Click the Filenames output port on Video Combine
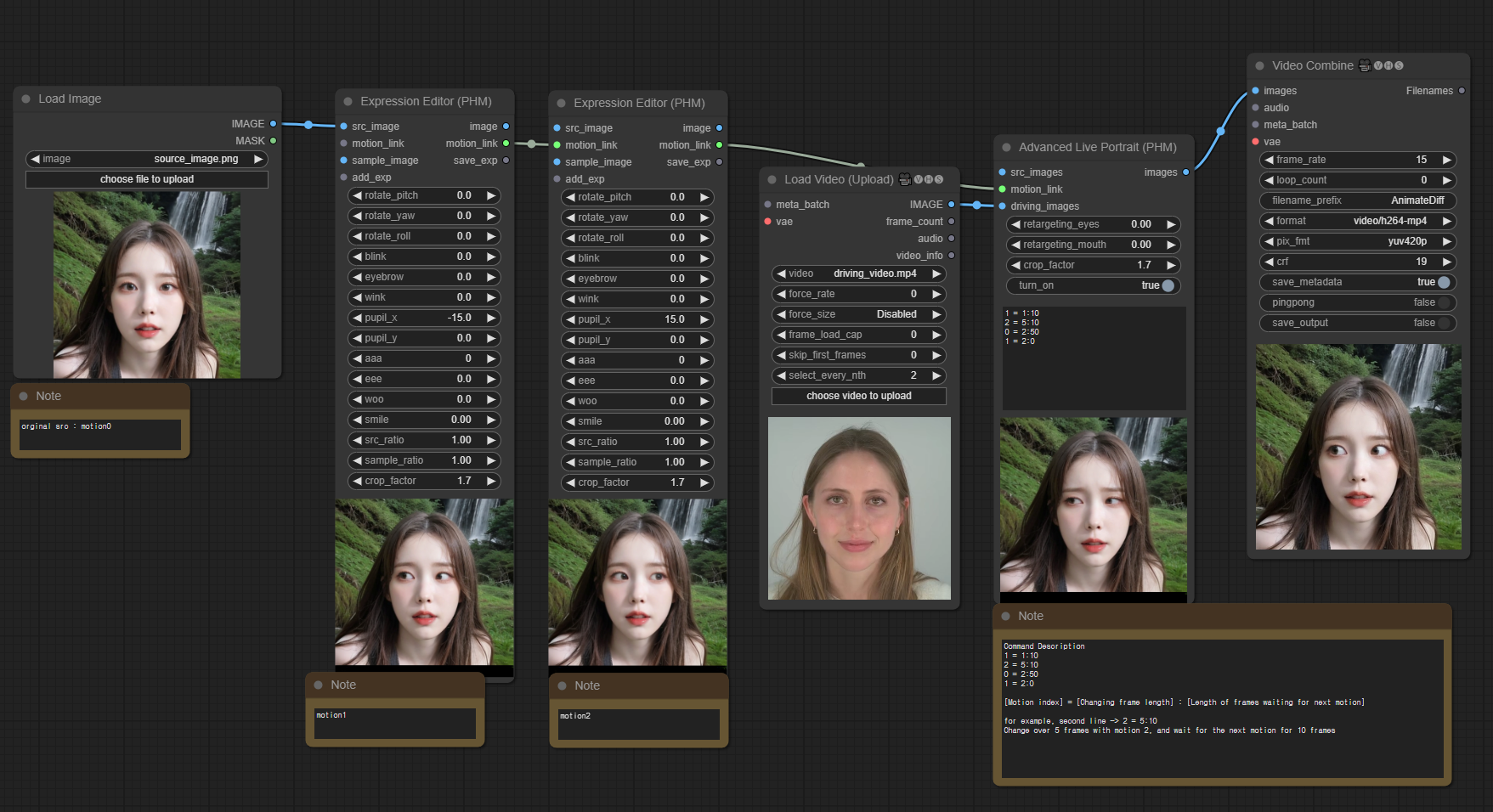This screenshot has height=812, width=1493. (1462, 91)
